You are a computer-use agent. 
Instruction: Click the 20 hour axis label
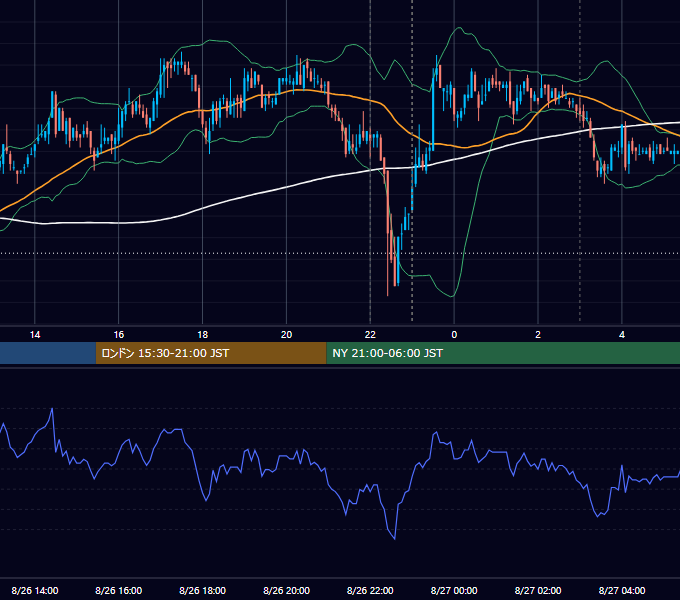point(286,335)
